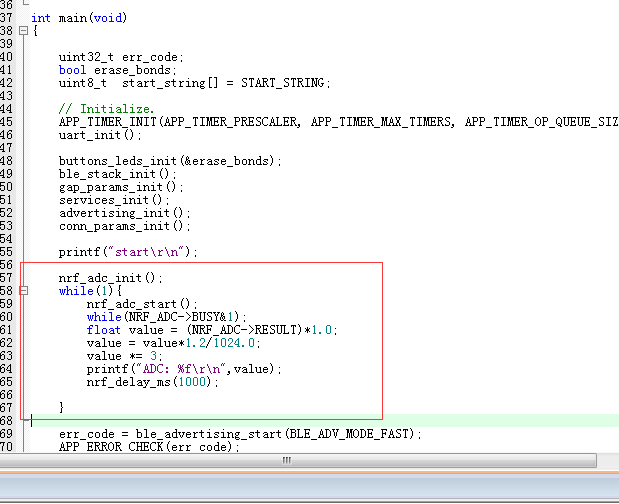Click 'bool erase_bonds;' line
This screenshot has width=619, height=504.
[118, 70]
